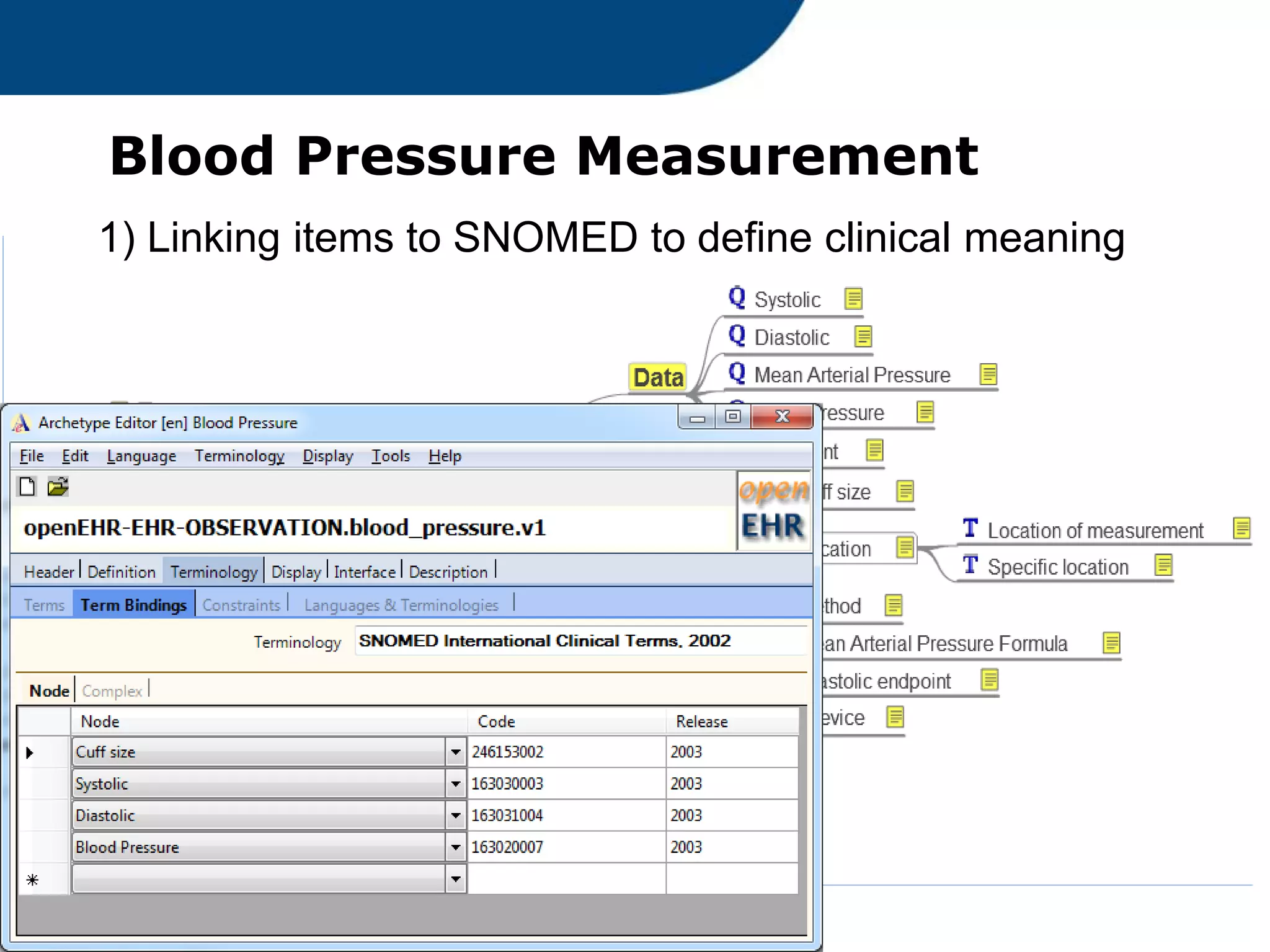
Task: Open the empty new-row node dropdown
Action: click(456, 879)
